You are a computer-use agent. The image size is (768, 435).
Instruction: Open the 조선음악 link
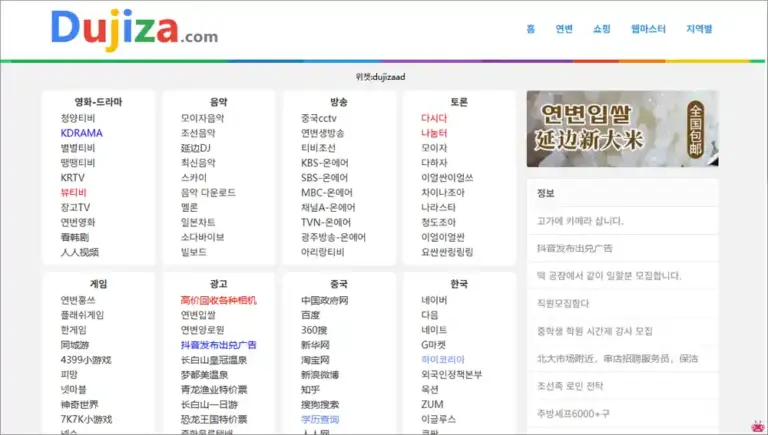[198, 133]
